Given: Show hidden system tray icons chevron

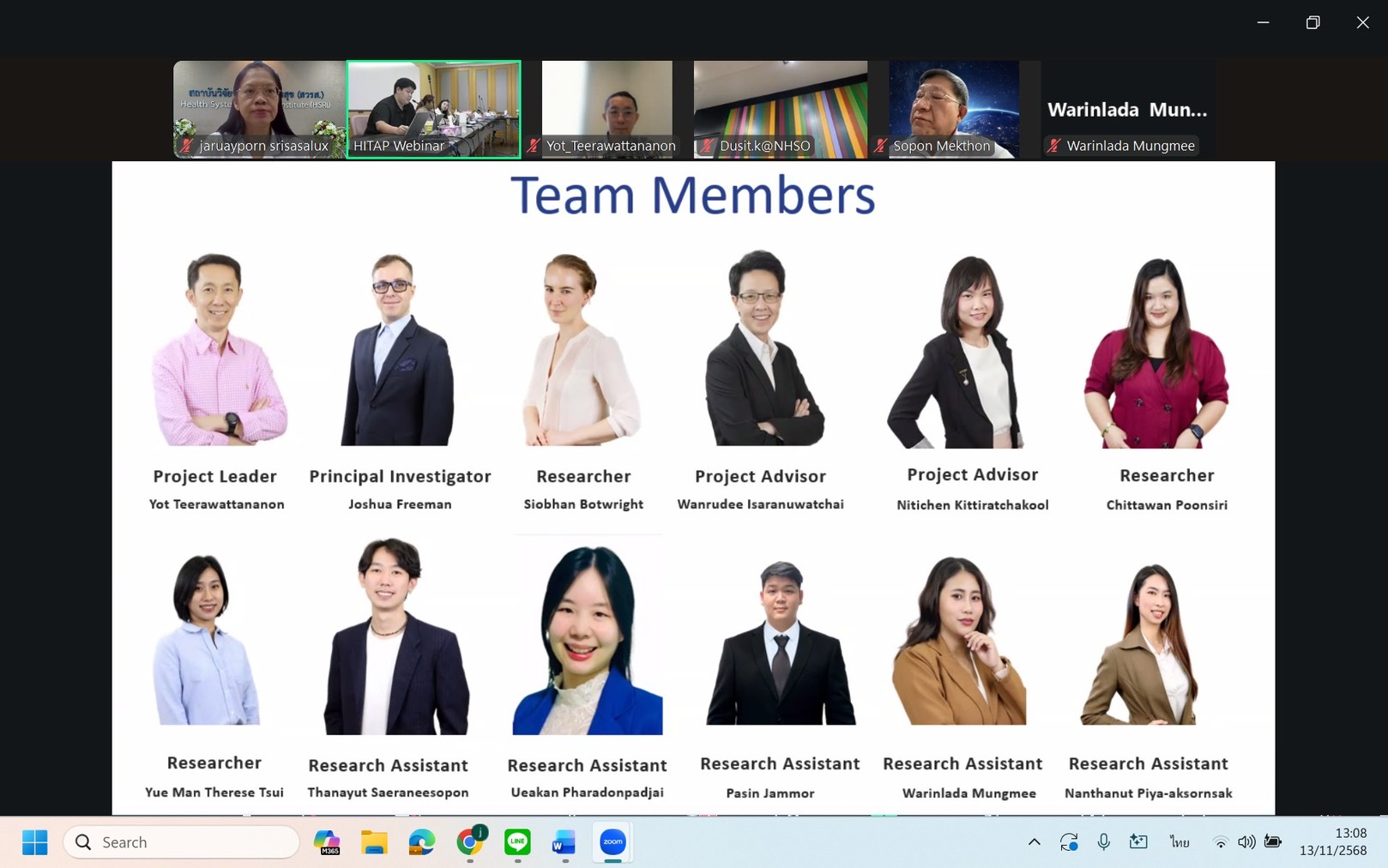Looking at the screenshot, I should pos(1035,842).
